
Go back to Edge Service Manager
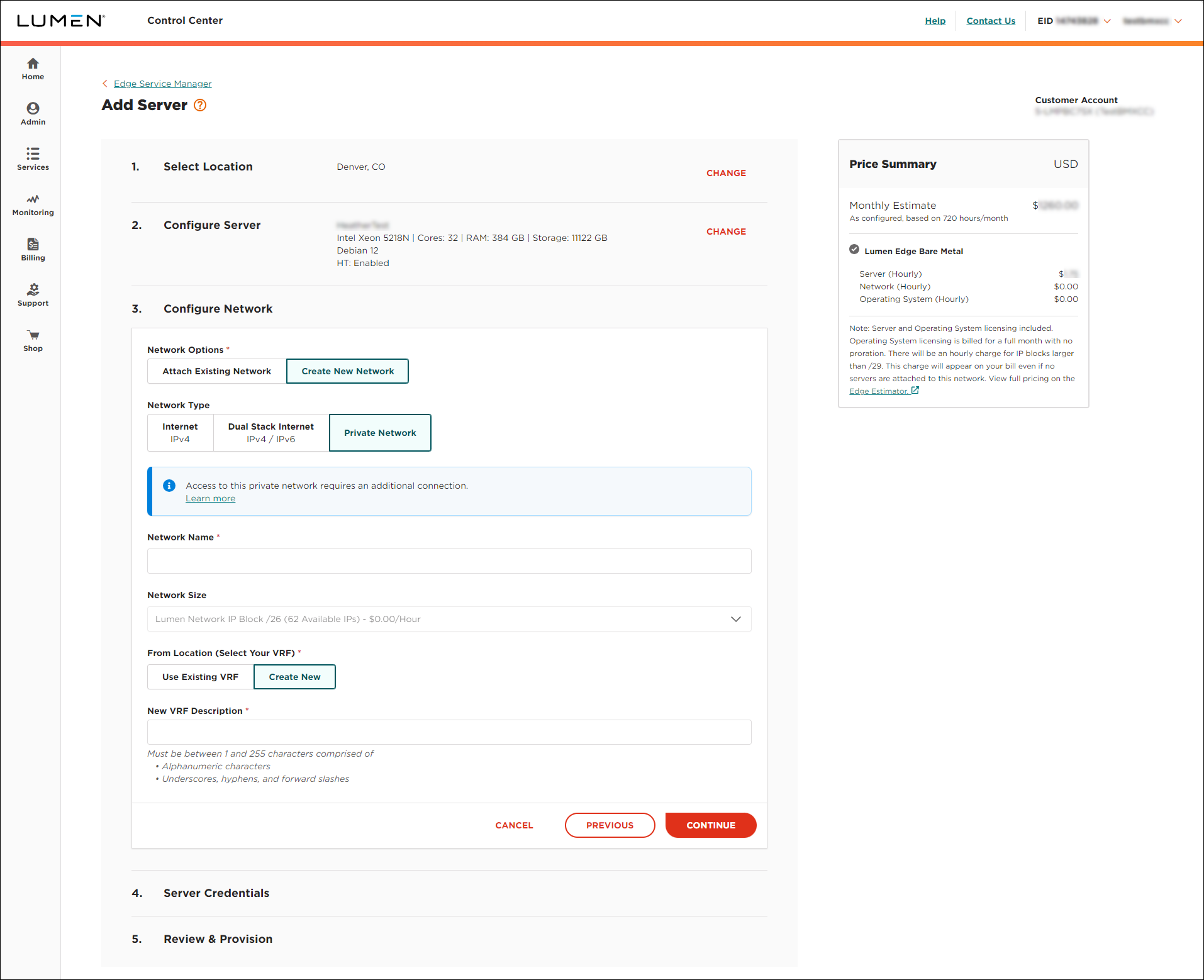(x=162, y=84)
